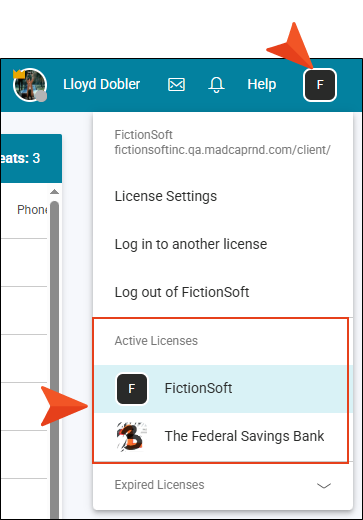The width and height of the screenshot is (363, 520).
Task: Click the FictionSoft icon in Active Licenses
Action: [132, 389]
